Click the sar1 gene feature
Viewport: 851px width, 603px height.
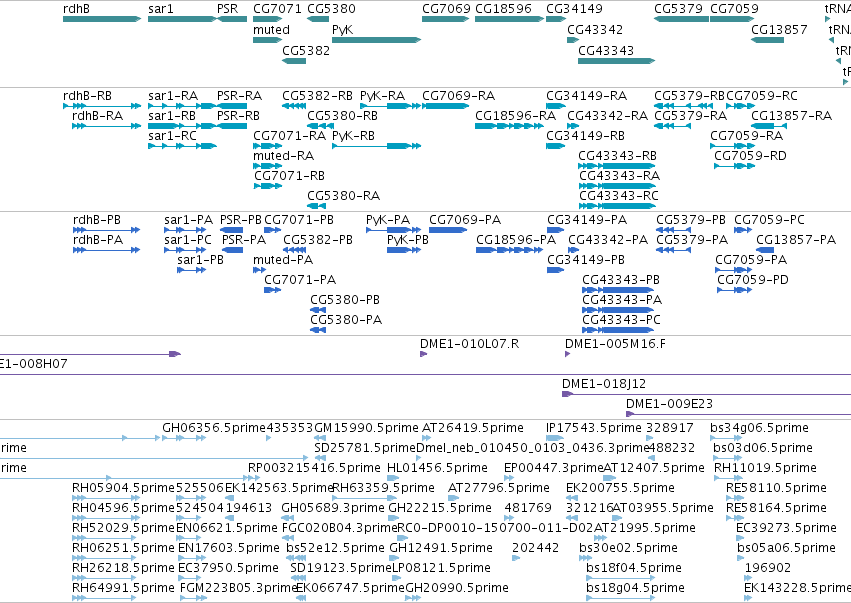pos(182,19)
